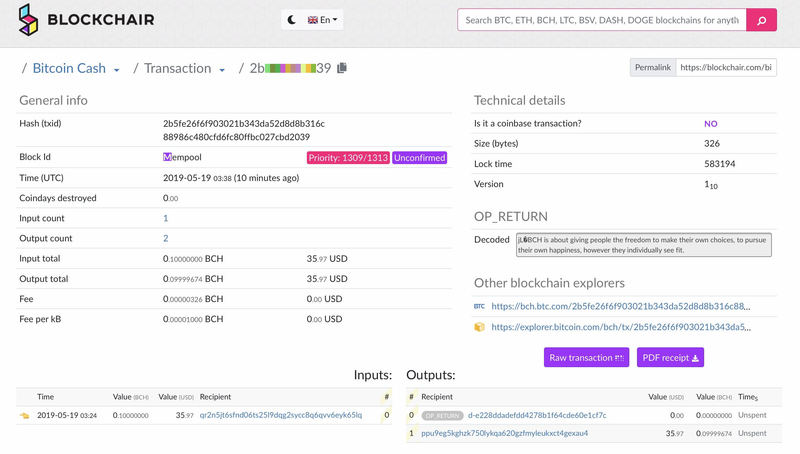Open output d-e228ddadefdd4278b1f64cde60e1cf7c link

537,415
